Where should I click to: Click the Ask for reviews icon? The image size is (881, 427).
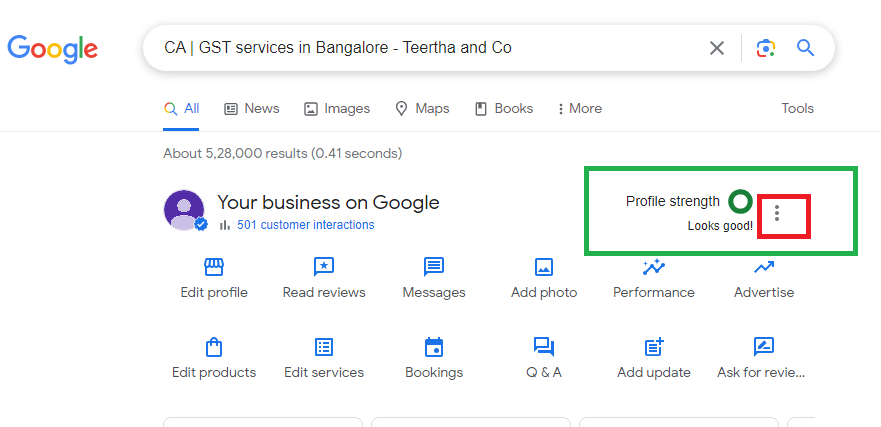pyautogui.click(x=764, y=347)
